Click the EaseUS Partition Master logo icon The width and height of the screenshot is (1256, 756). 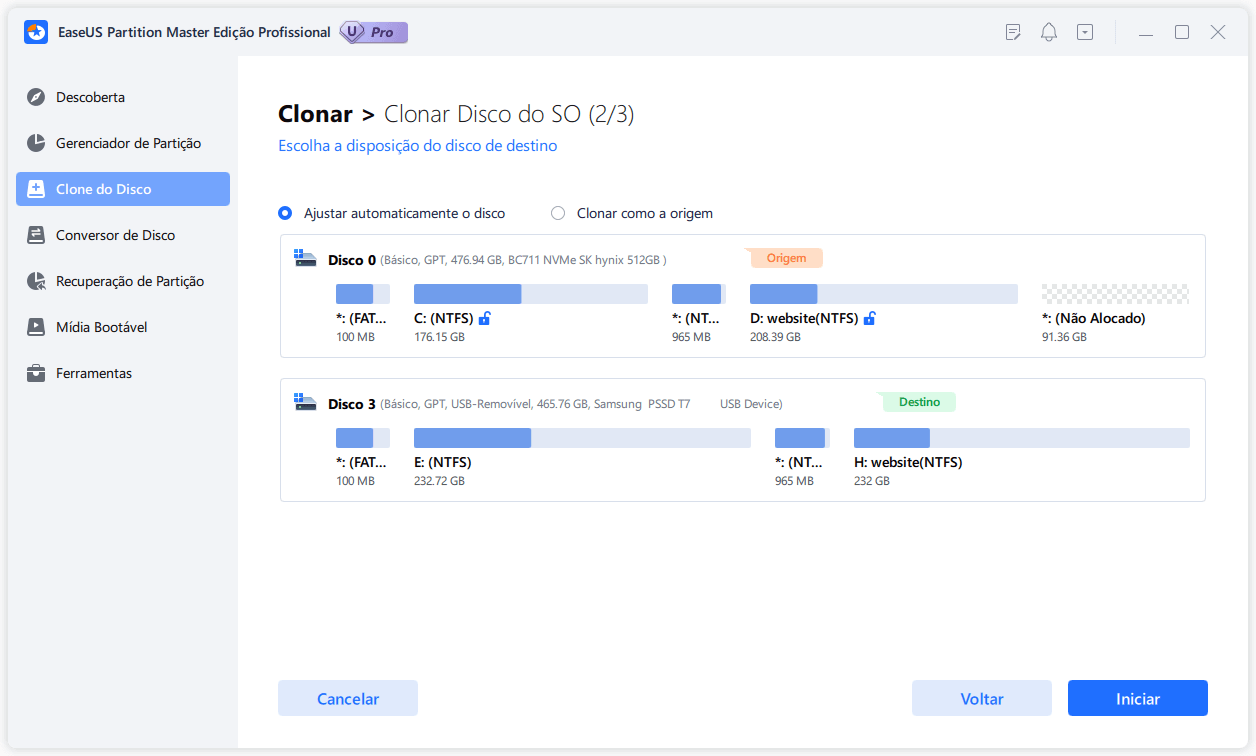pos(37,32)
